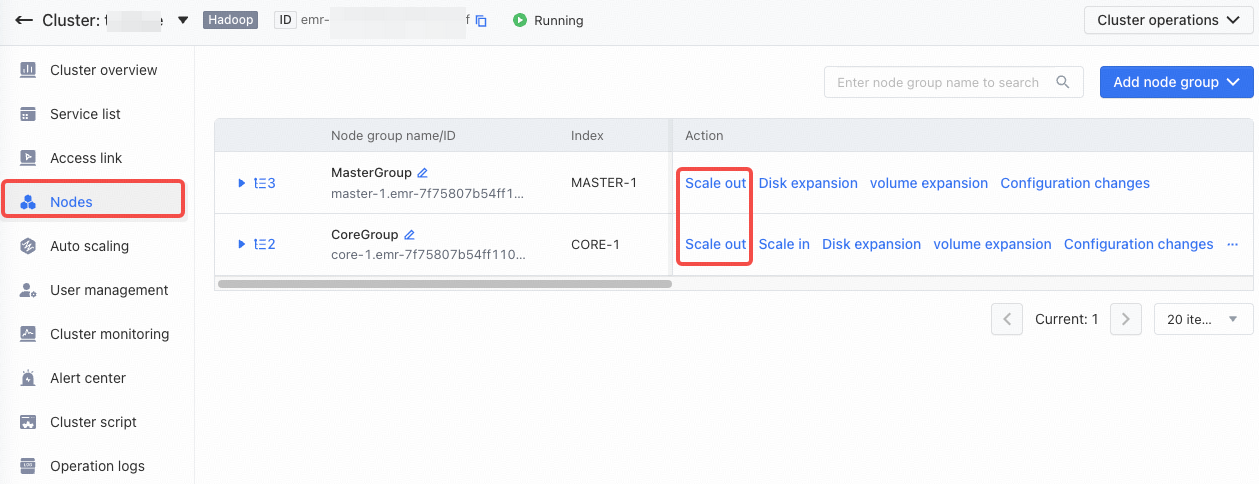This screenshot has width=1259, height=484.
Task: Expand the MasterGroup row triangle
Action: point(242,183)
